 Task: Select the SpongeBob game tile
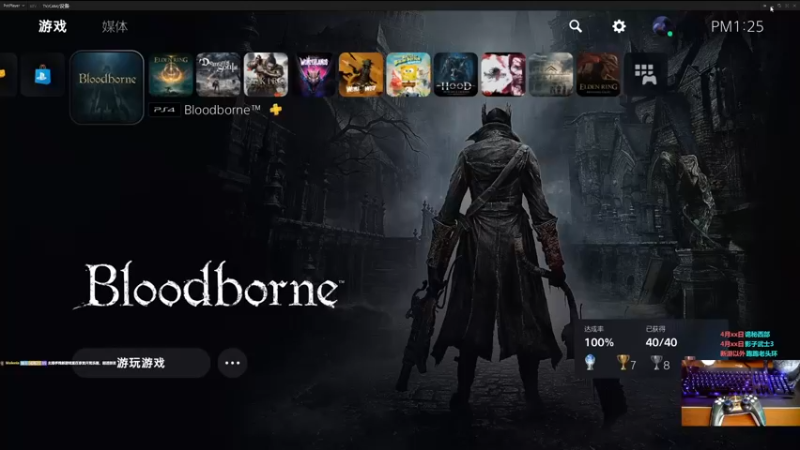click(408, 74)
